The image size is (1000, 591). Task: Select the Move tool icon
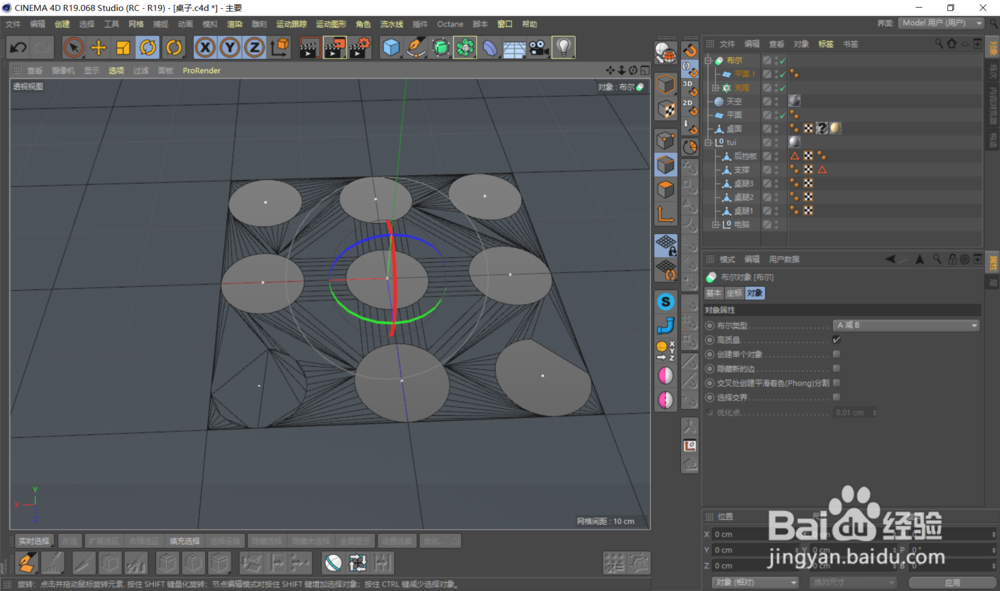[98, 48]
